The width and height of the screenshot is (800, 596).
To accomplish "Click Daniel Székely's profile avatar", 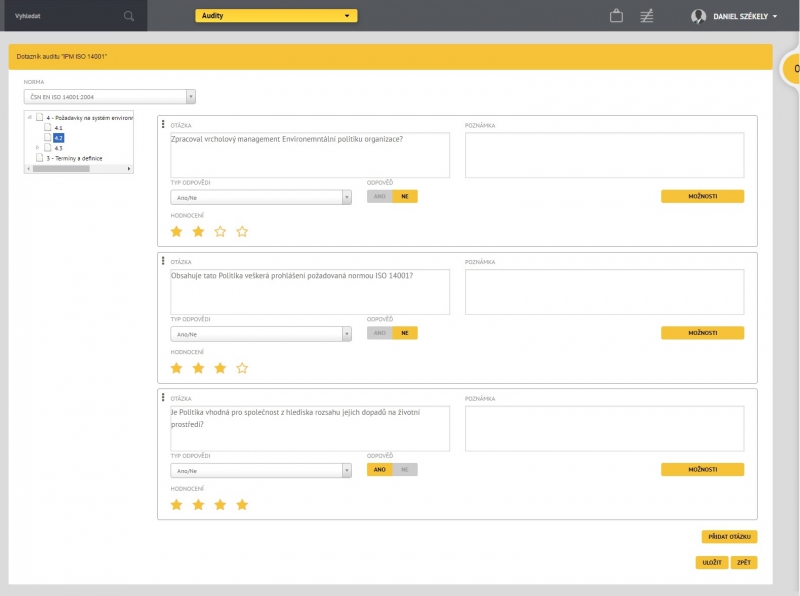I will 699,16.
